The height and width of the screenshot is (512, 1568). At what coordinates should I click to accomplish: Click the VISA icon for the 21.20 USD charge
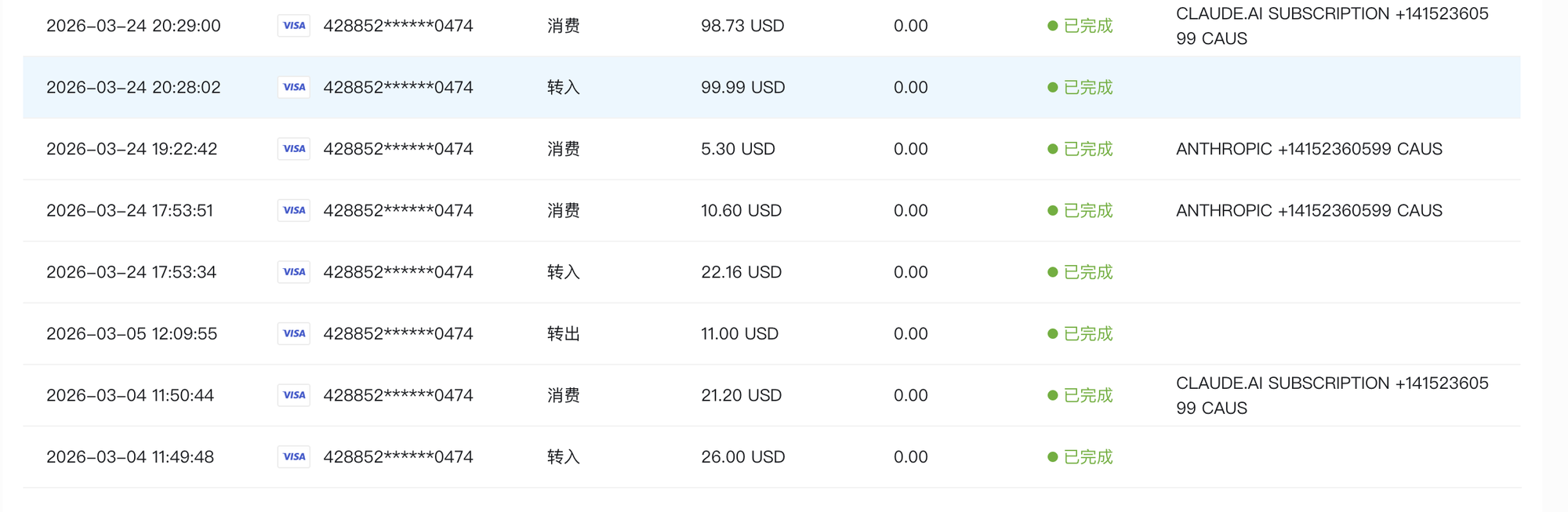(294, 395)
